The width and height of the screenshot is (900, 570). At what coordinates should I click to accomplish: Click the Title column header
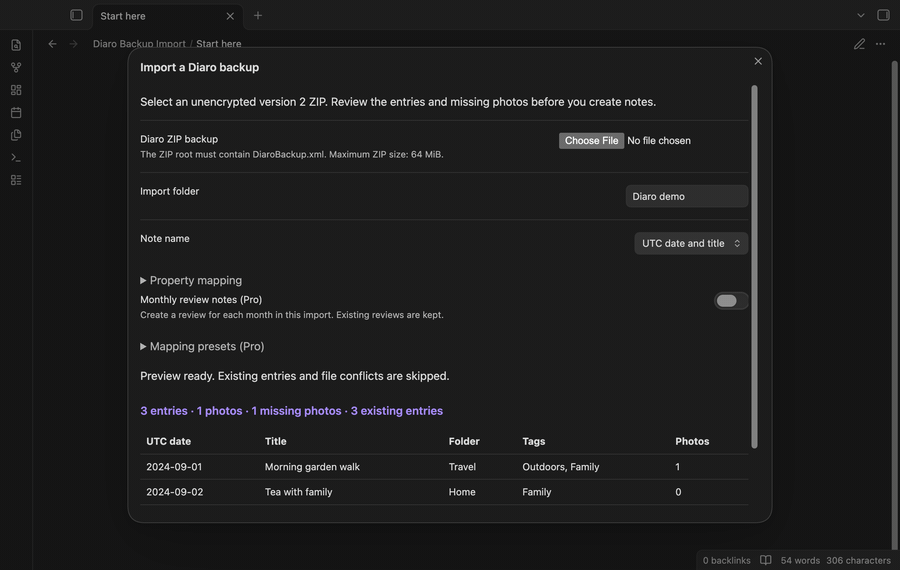coord(276,441)
